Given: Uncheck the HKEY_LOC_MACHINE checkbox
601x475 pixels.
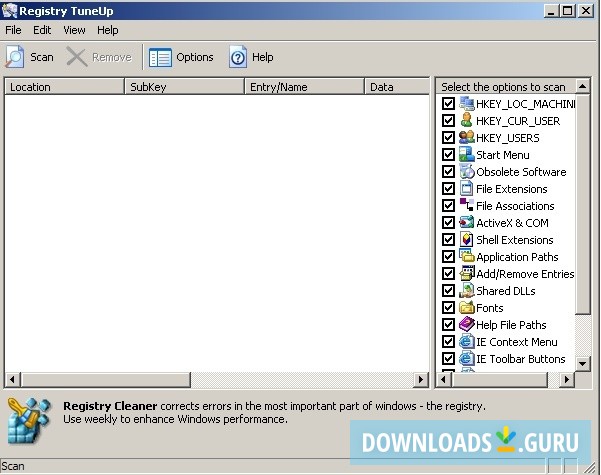Looking at the screenshot, I should tap(448, 104).
